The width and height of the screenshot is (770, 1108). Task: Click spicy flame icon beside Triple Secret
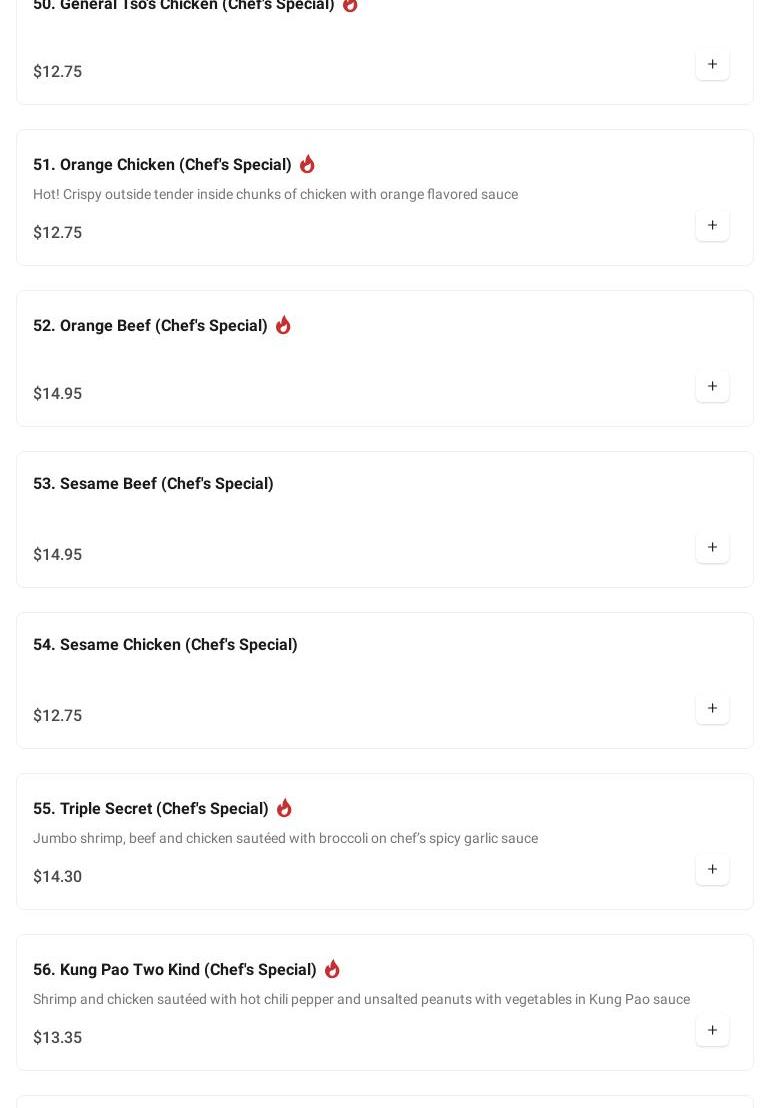click(x=284, y=808)
